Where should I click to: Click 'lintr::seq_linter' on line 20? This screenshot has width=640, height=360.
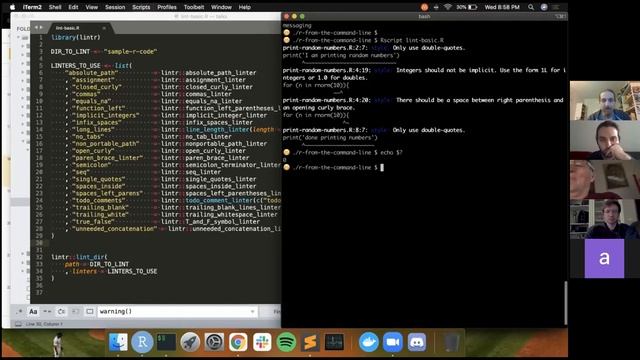pyautogui.click(x=191, y=172)
